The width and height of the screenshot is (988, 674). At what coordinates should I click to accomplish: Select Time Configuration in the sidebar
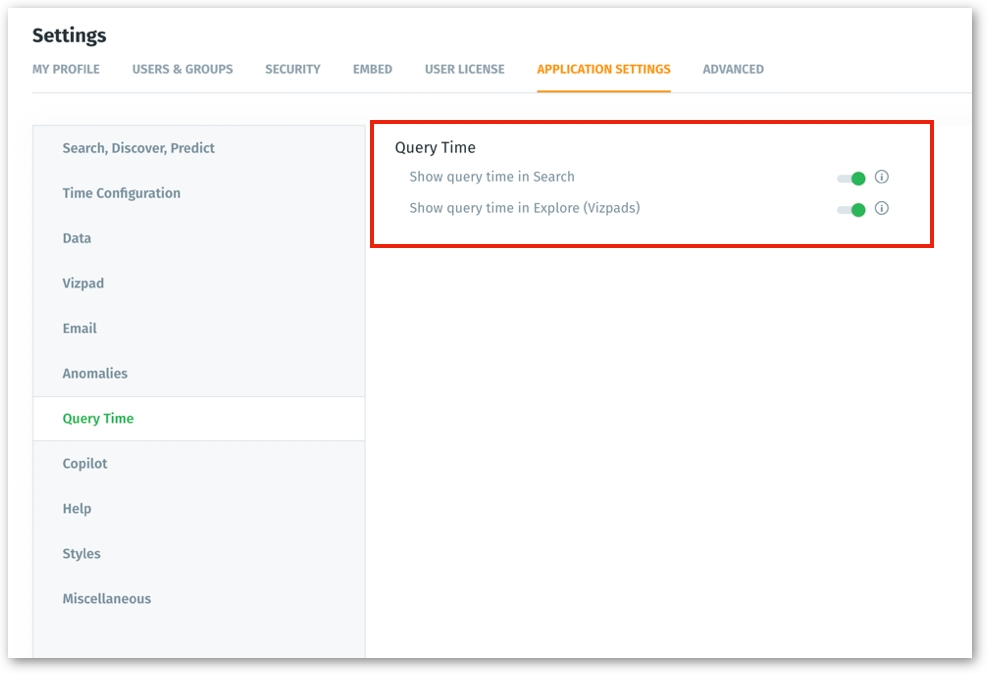(121, 193)
